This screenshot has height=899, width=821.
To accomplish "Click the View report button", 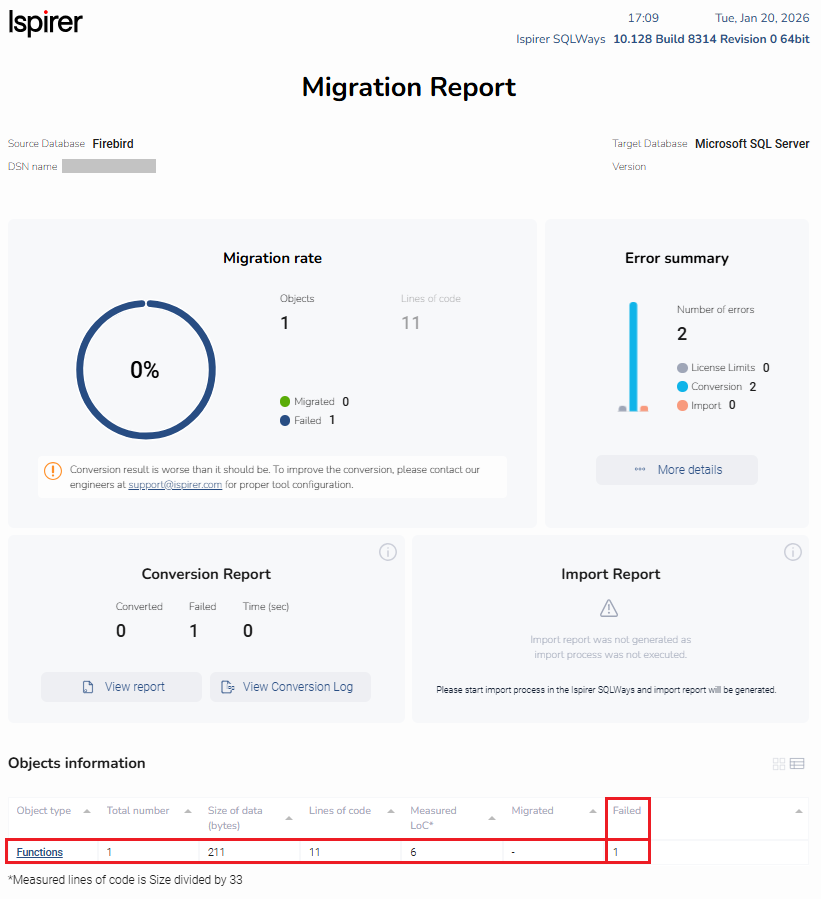I will (x=121, y=687).
